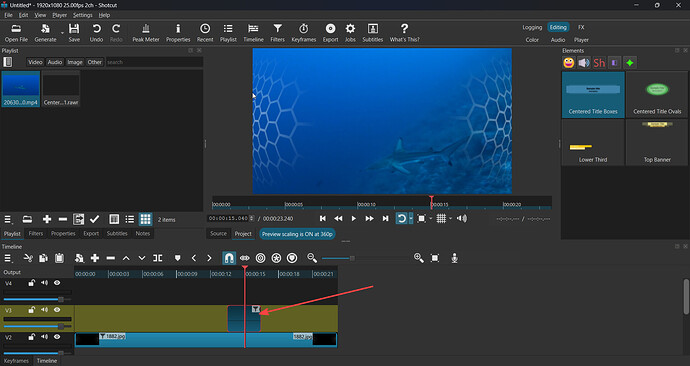Screen dimensions: 690x366
Task: Toggle ripple across all tracks
Action: pyautogui.click(x=276, y=258)
